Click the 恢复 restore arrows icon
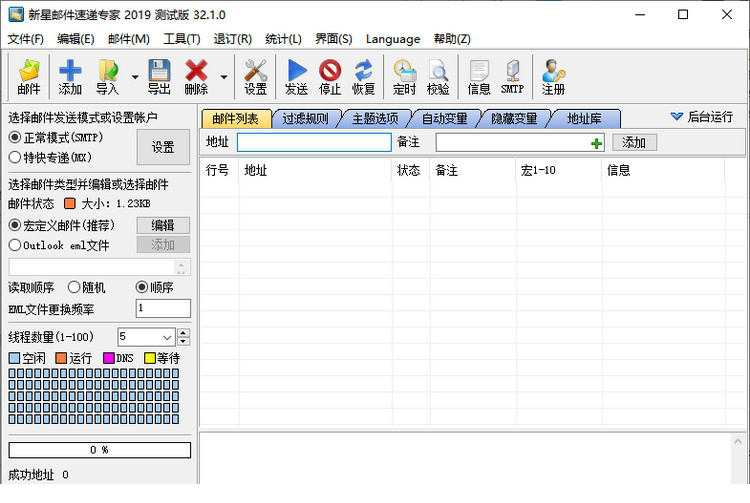The image size is (750, 503). [364, 77]
